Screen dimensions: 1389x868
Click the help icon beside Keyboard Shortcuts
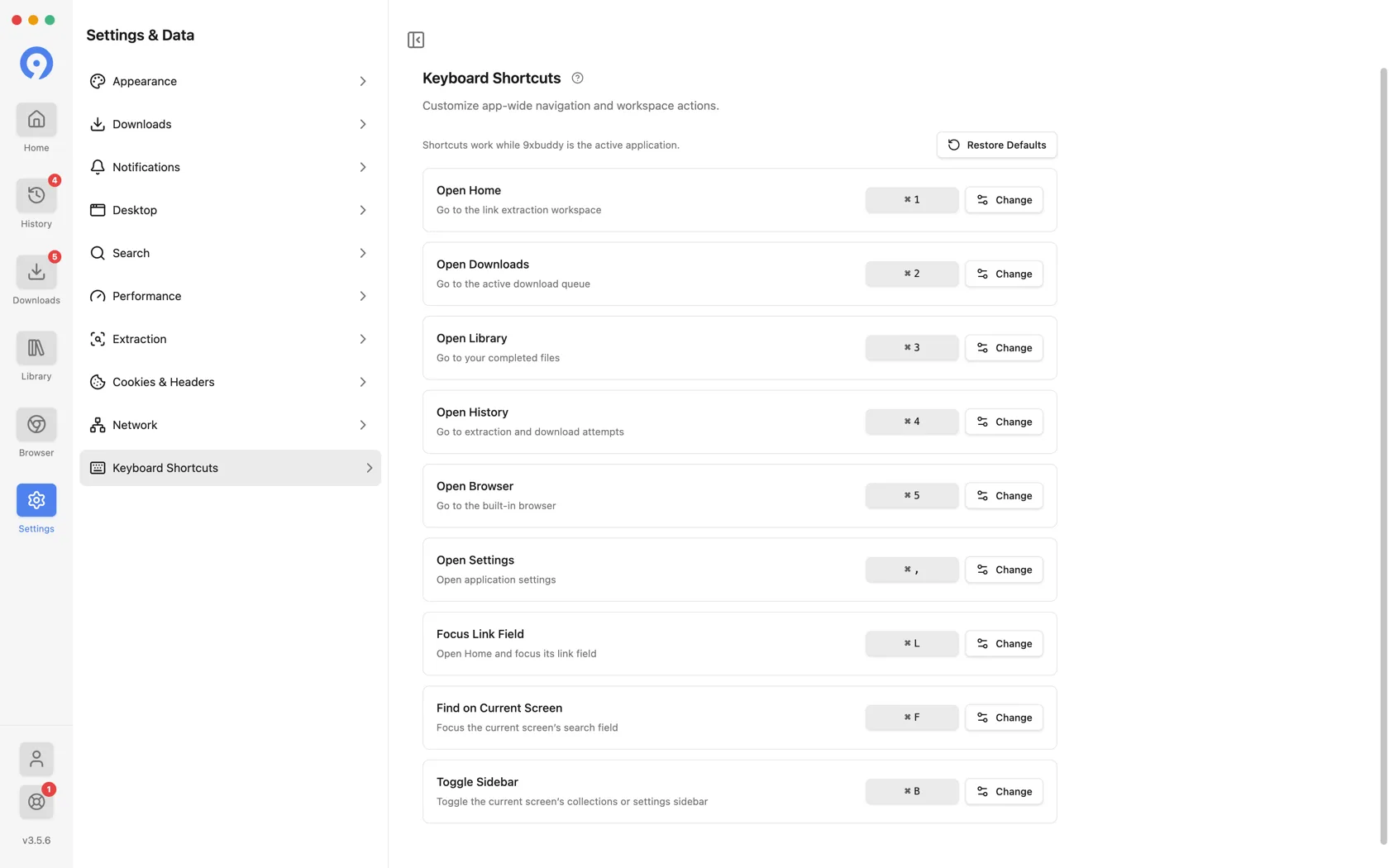(x=577, y=78)
